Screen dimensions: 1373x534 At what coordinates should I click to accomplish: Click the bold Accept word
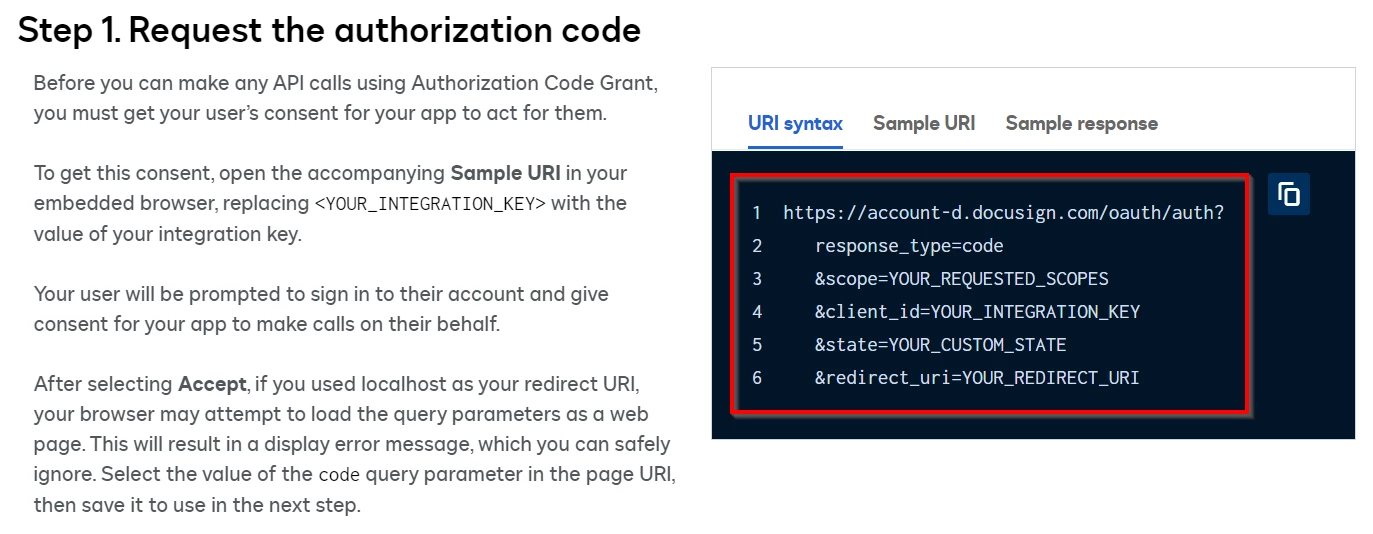(x=212, y=383)
